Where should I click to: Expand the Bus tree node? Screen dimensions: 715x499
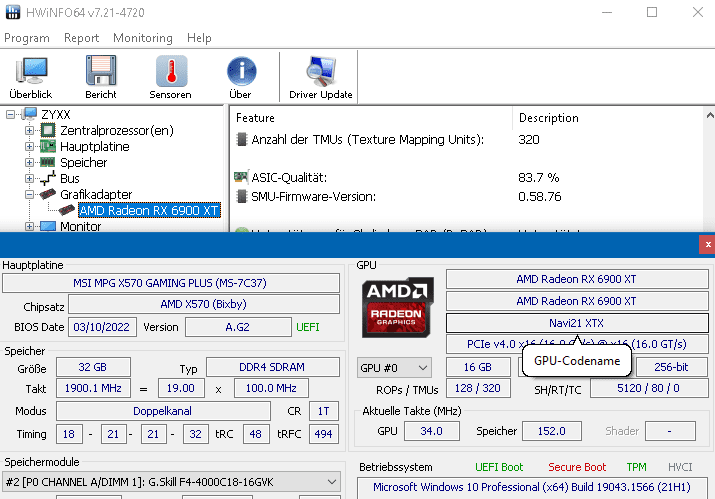click(x=29, y=178)
